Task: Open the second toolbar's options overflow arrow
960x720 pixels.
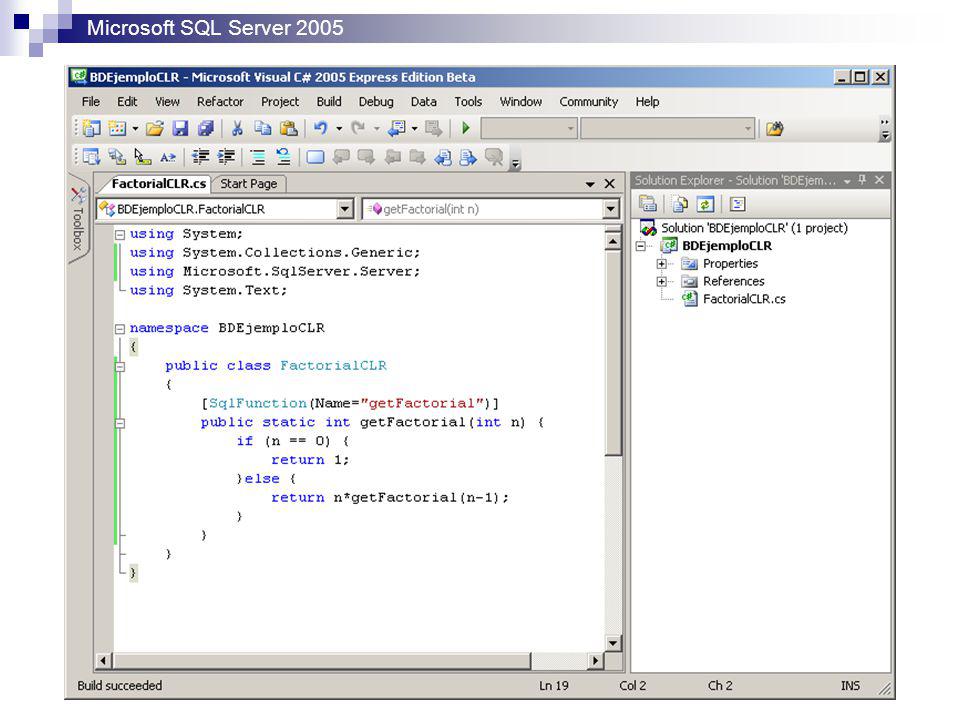Action: [x=516, y=163]
